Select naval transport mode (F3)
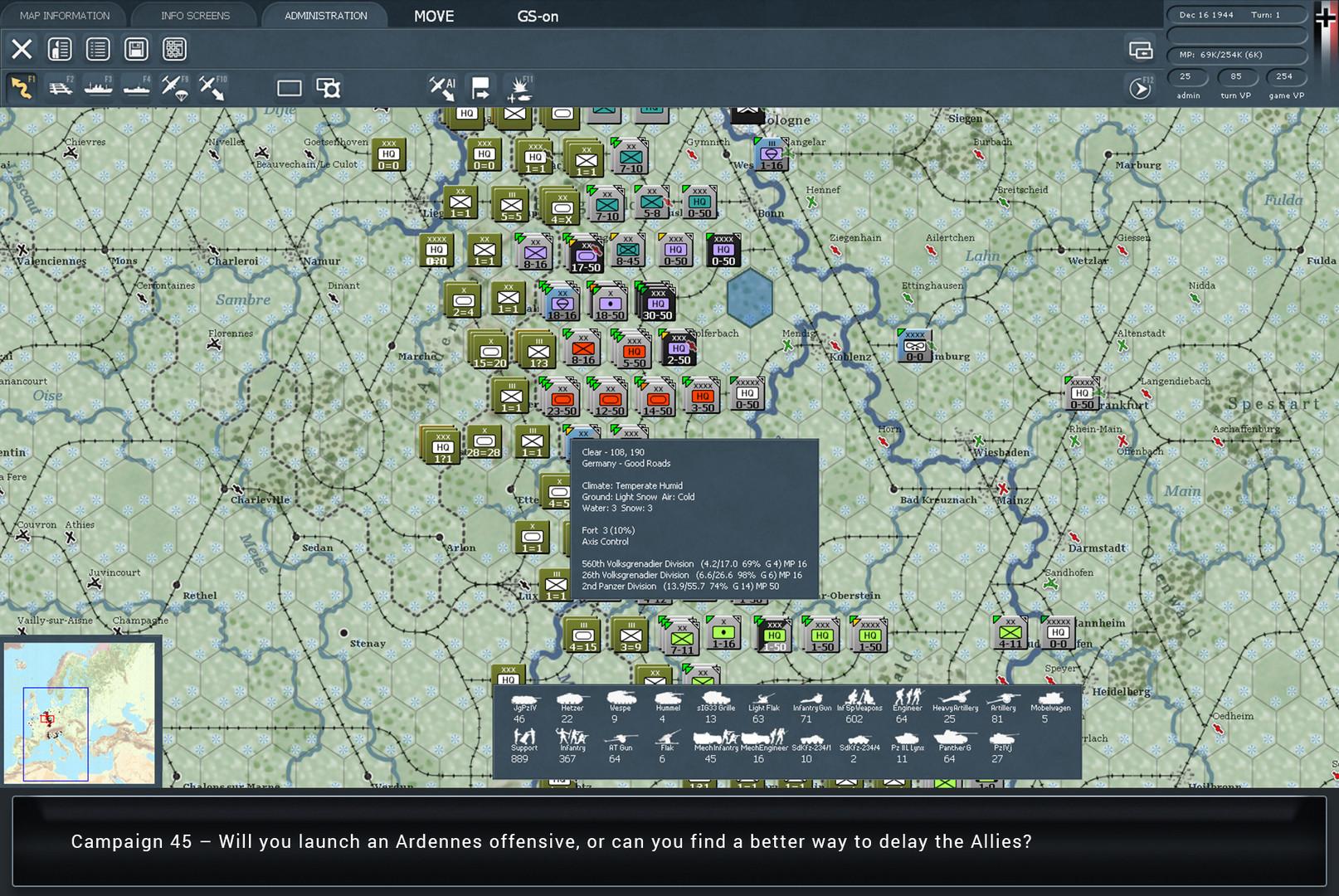The height and width of the screenshot is (896, 1339). pos(99,88)
